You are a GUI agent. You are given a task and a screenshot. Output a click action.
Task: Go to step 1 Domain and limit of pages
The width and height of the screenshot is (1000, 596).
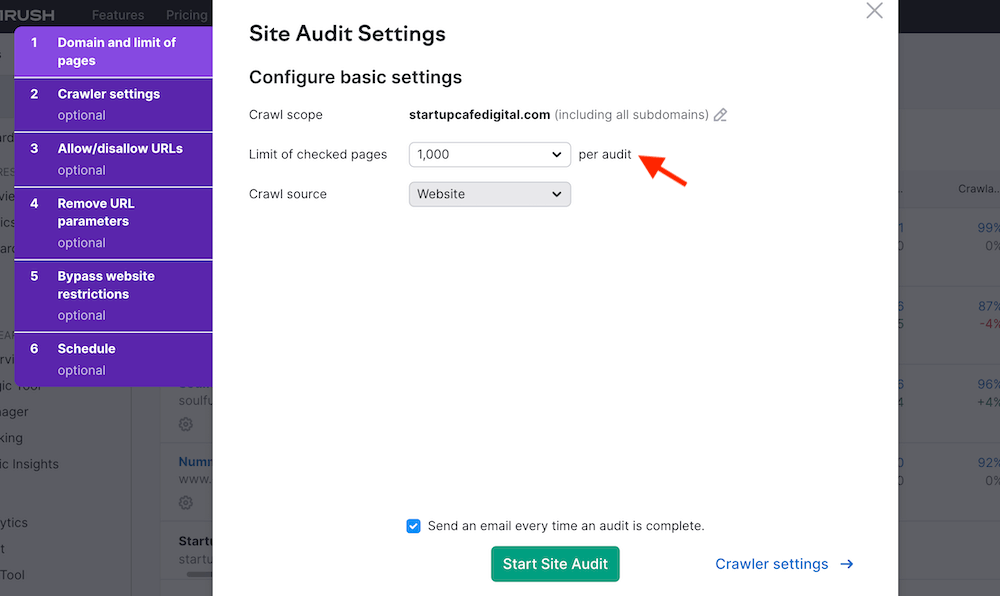(x=113, y=52)
